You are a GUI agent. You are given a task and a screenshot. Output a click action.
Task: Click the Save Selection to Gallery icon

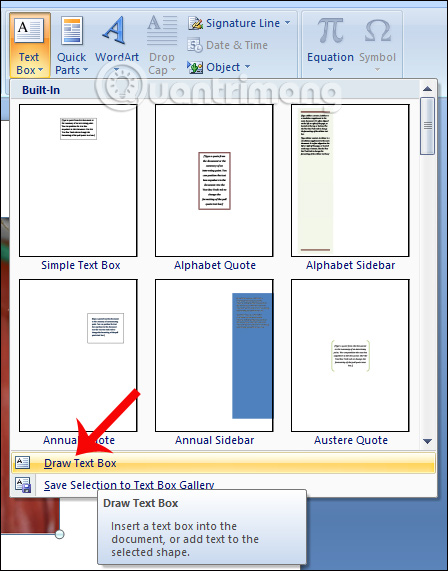coord(23,485)
